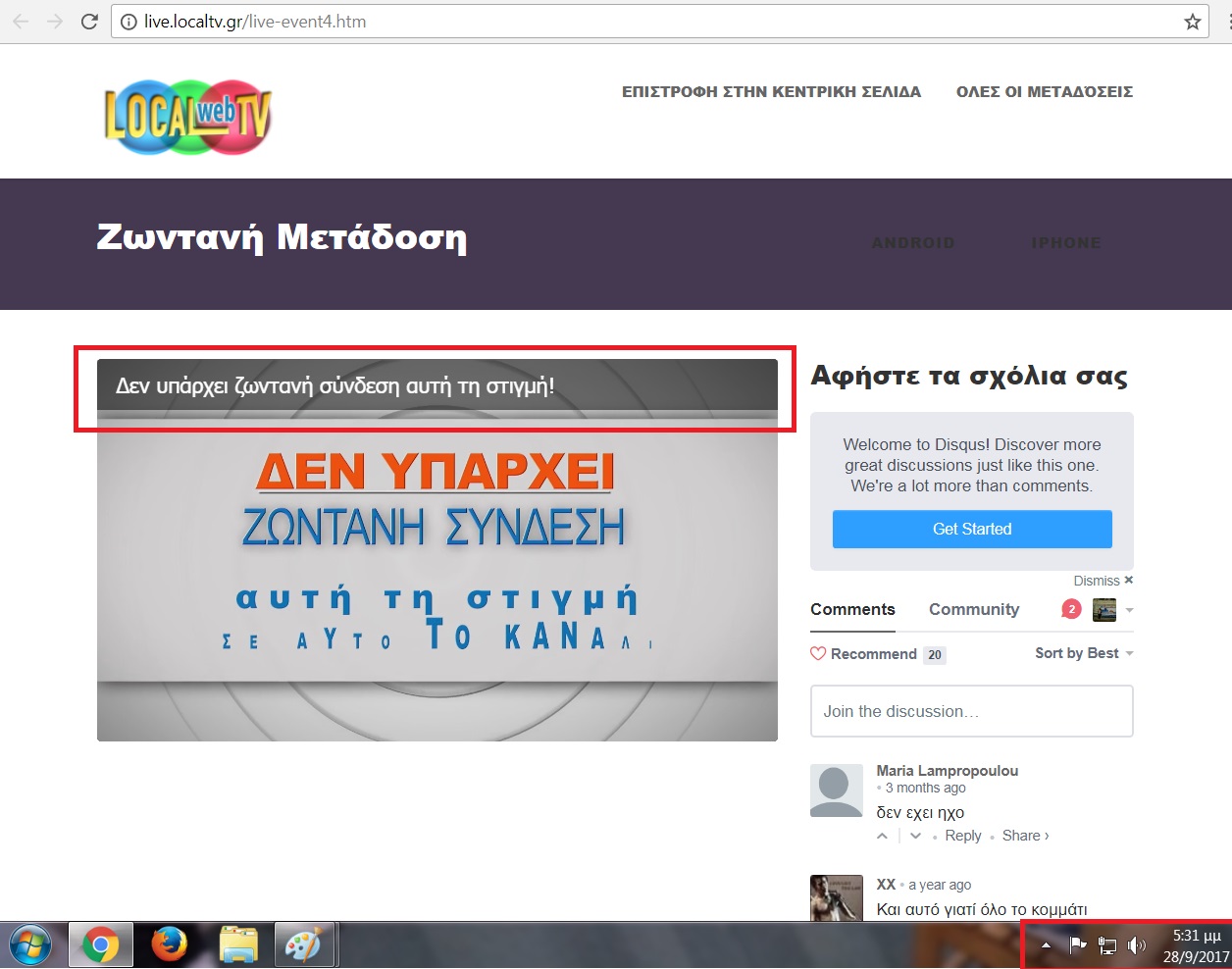Image resolution: width=1232 pixels, height=969 pixels.
Task: Reload the page with the refresh icon
Action: click(89, 22)
